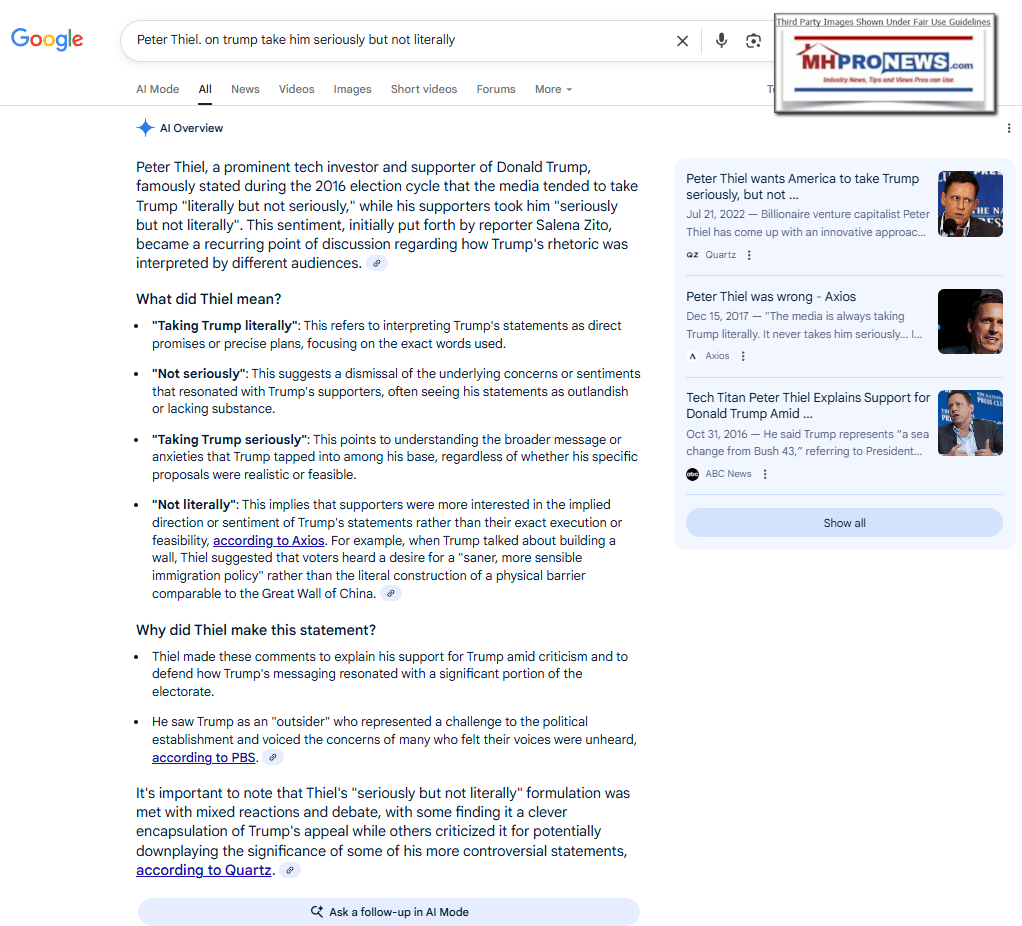Image resolution: width=1022 pixels, height=926 pixels.
Task: Click the 'What did Thiel mean?' heading
Action: click(209, 299)
